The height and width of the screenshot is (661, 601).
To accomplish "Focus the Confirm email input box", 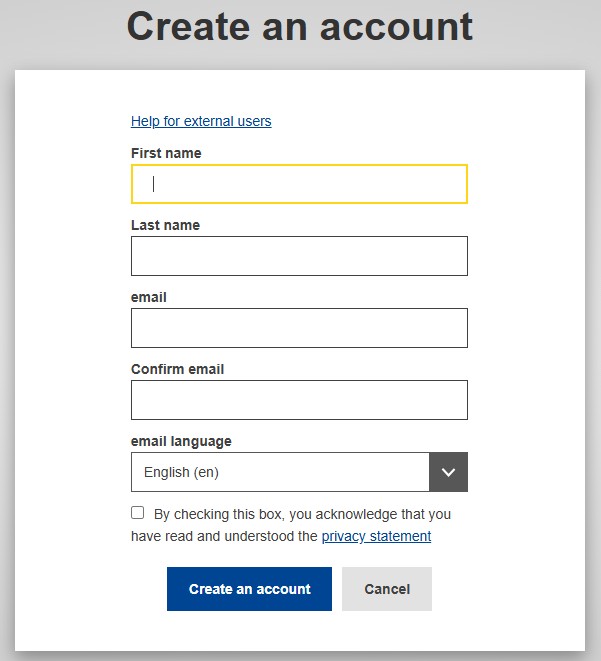I will tap(299, 400).
